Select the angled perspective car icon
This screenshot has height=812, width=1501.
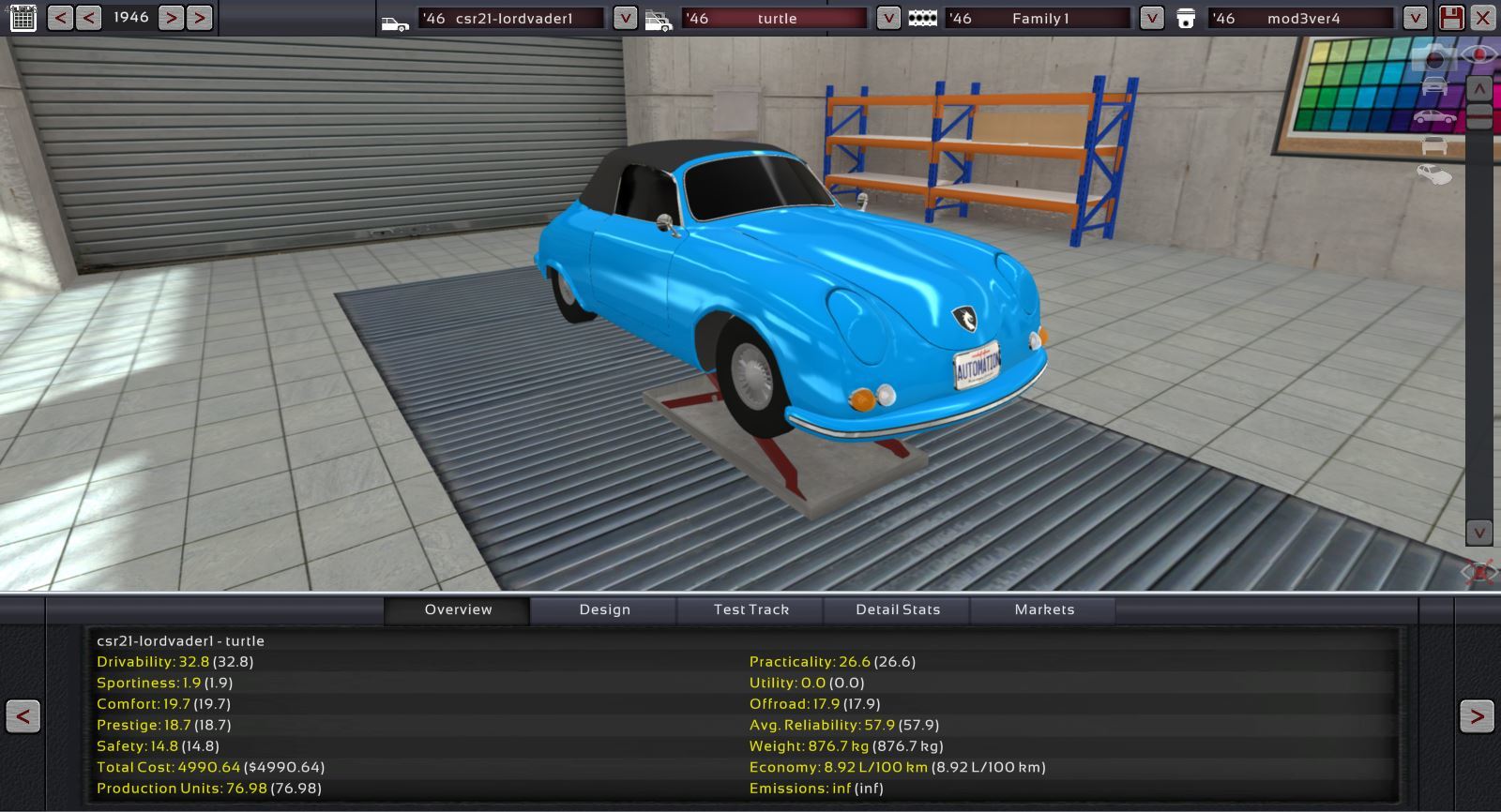tap(1434, 174)
